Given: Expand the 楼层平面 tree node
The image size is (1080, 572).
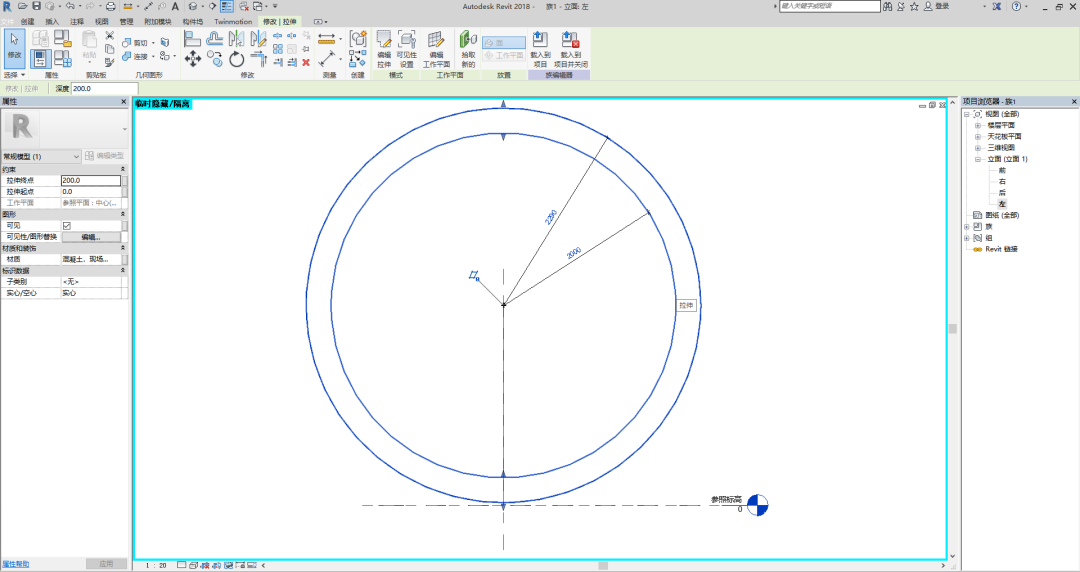Looking at the screenshot, I should click(977, 125).
